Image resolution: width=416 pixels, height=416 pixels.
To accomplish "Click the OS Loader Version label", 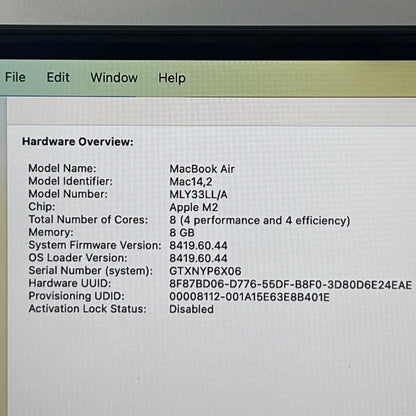I will [x=78, y=258].
